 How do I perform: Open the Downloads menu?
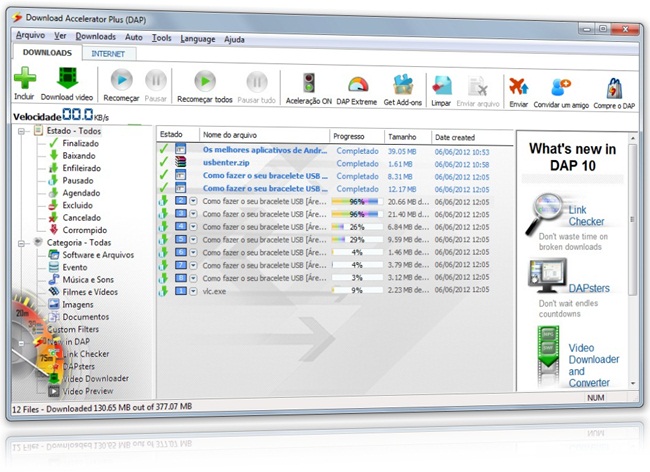coord(95,36)
